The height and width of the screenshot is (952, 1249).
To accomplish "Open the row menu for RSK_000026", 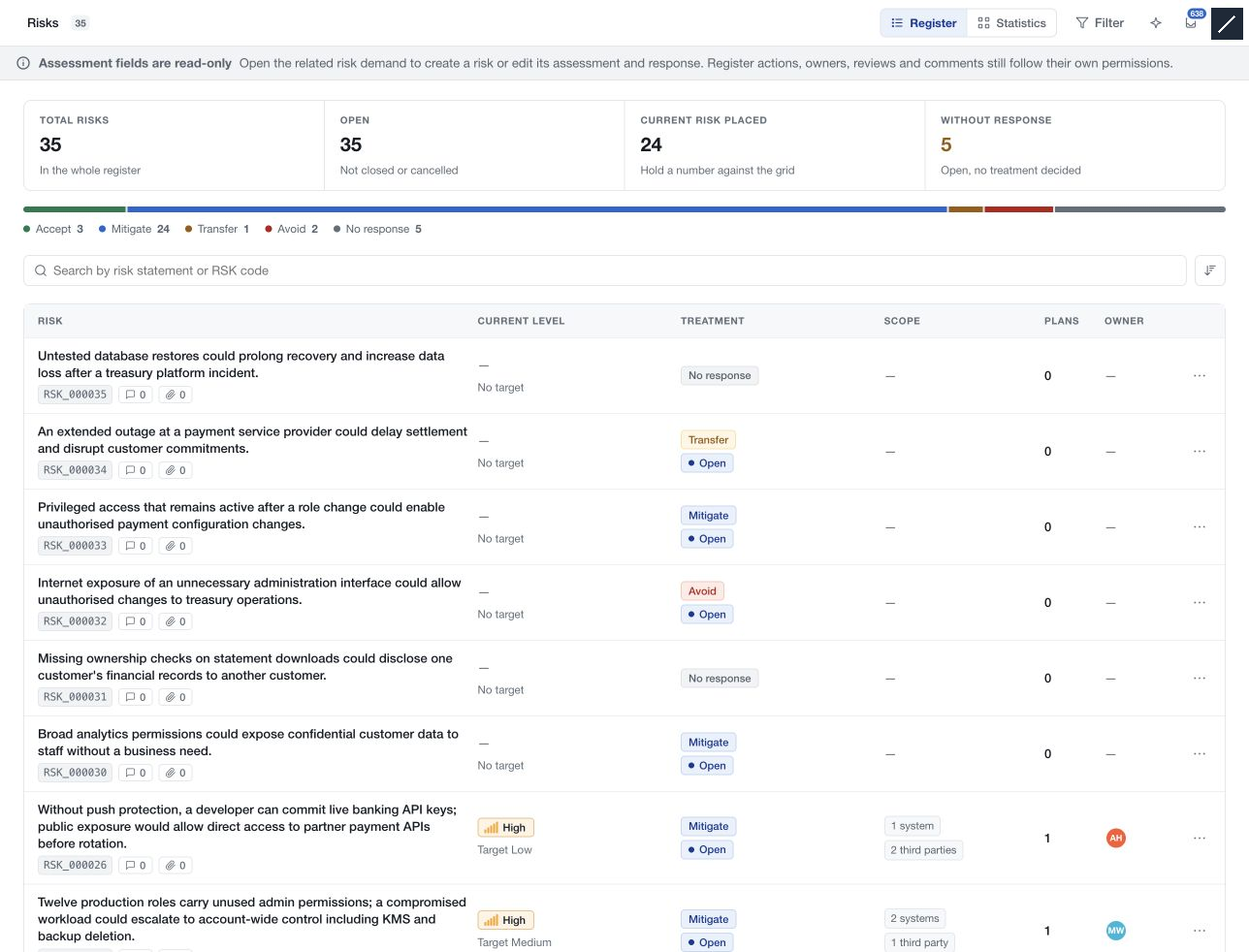I will pos(1200,839).
